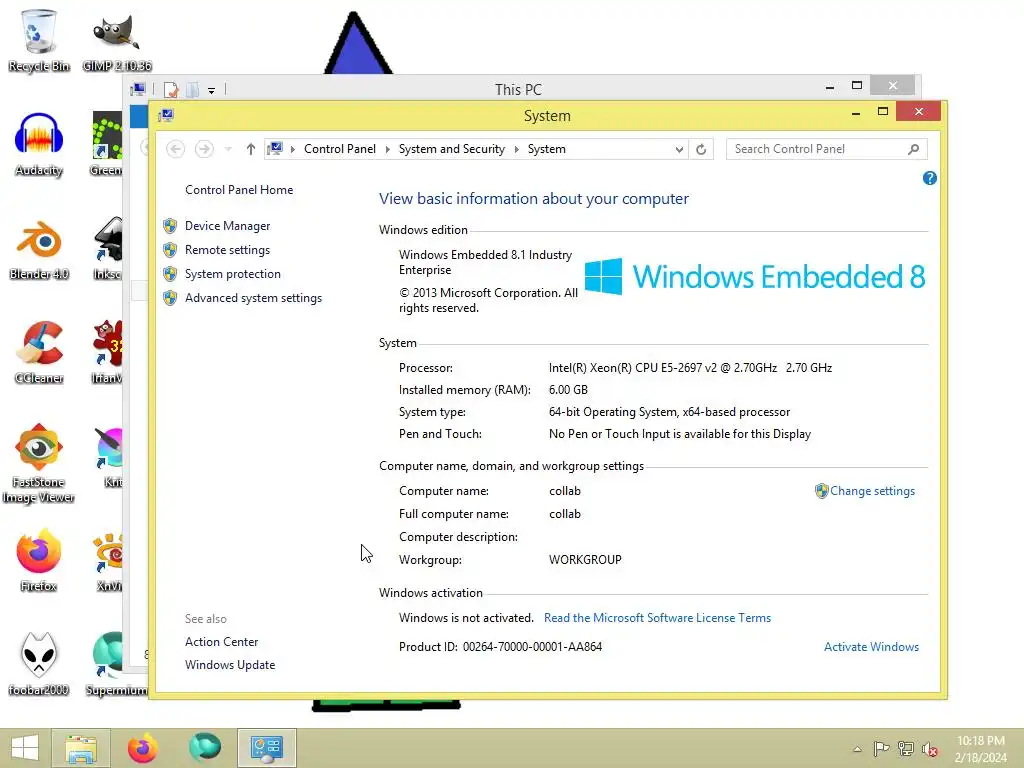Screen dimensions: 1024x768
Task: Read the Microsoft Software License Terms
Action: 657,618
